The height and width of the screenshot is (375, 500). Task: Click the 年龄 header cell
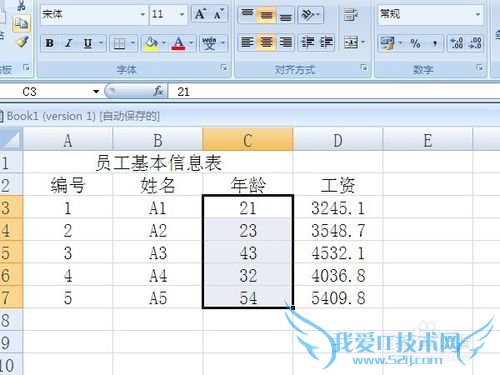[x=248, y=185]
